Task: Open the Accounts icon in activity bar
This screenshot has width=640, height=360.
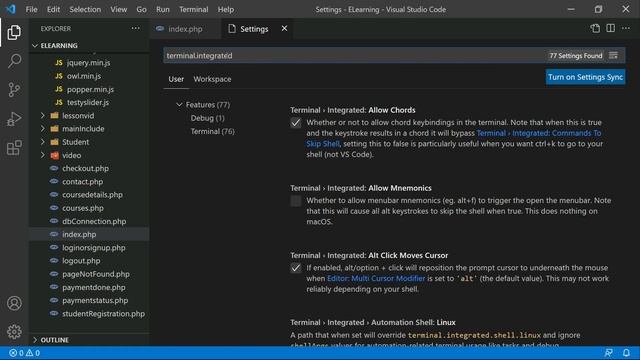Action: coord(14,303)
